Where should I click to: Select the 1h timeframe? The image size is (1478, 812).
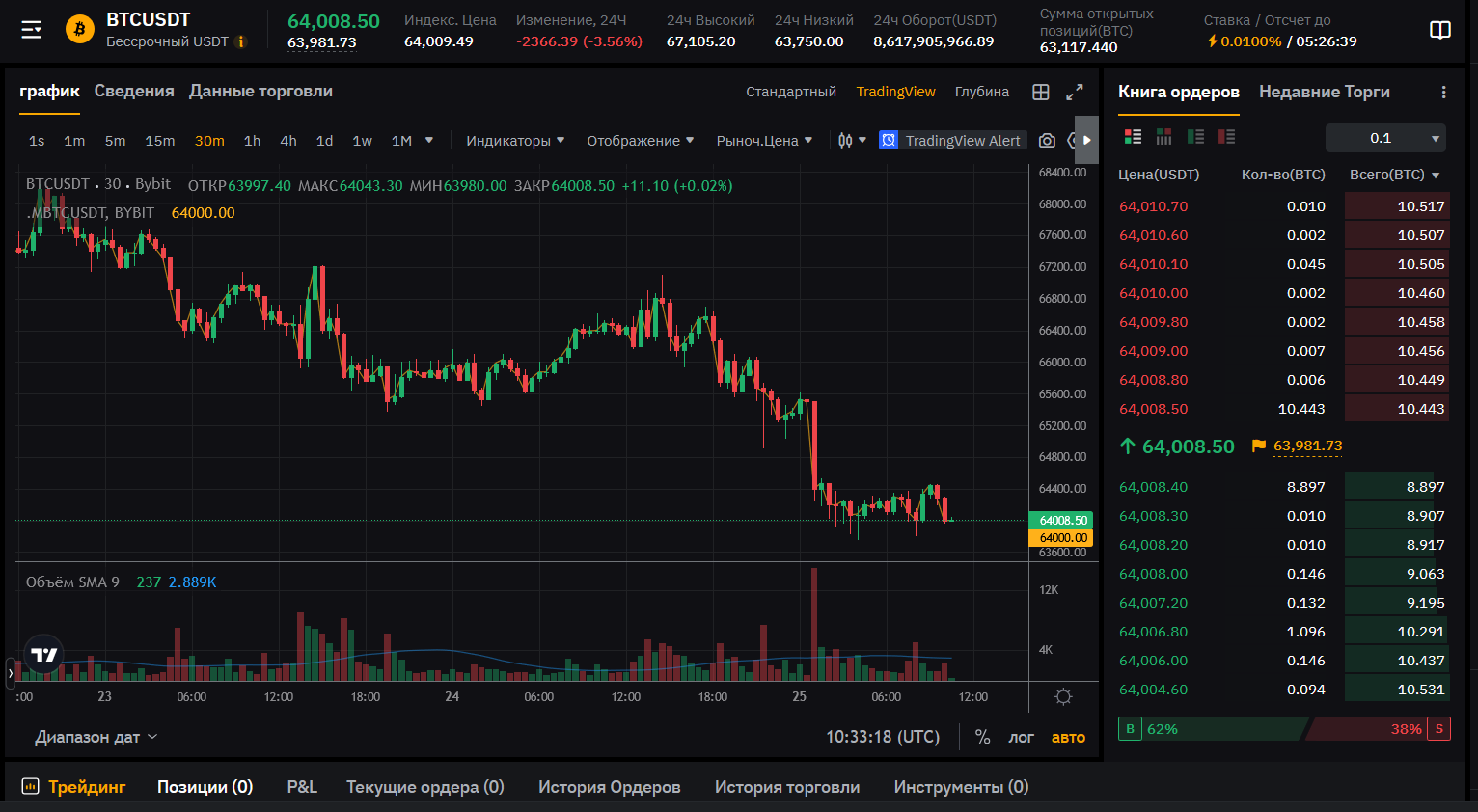(x=252, y=141)
